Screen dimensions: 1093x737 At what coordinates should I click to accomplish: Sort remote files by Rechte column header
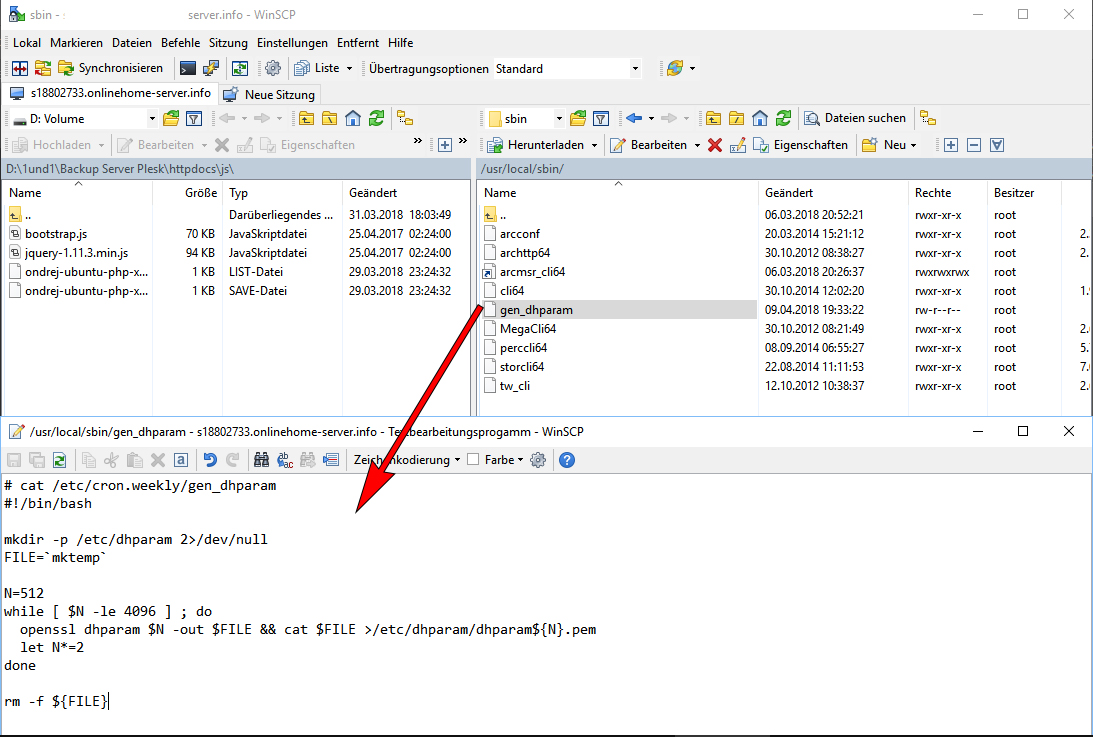click(932, 193)
